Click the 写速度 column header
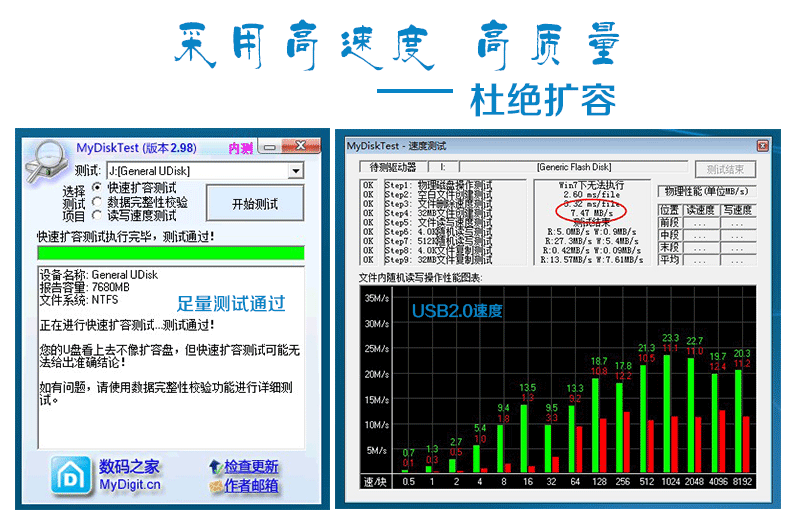This screenshot has width=790, height=530. coord(738,210)
